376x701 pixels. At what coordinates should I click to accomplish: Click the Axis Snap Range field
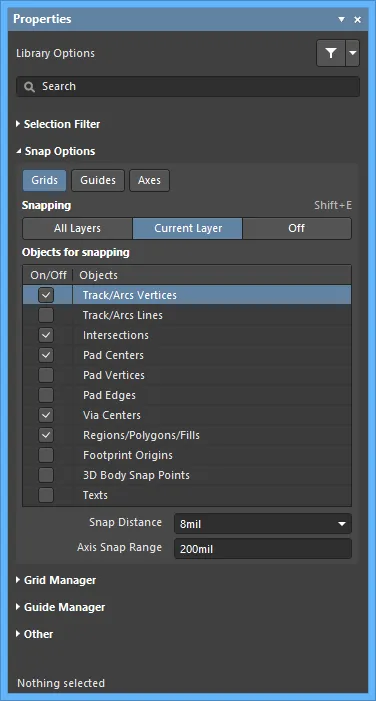[263, 549]
